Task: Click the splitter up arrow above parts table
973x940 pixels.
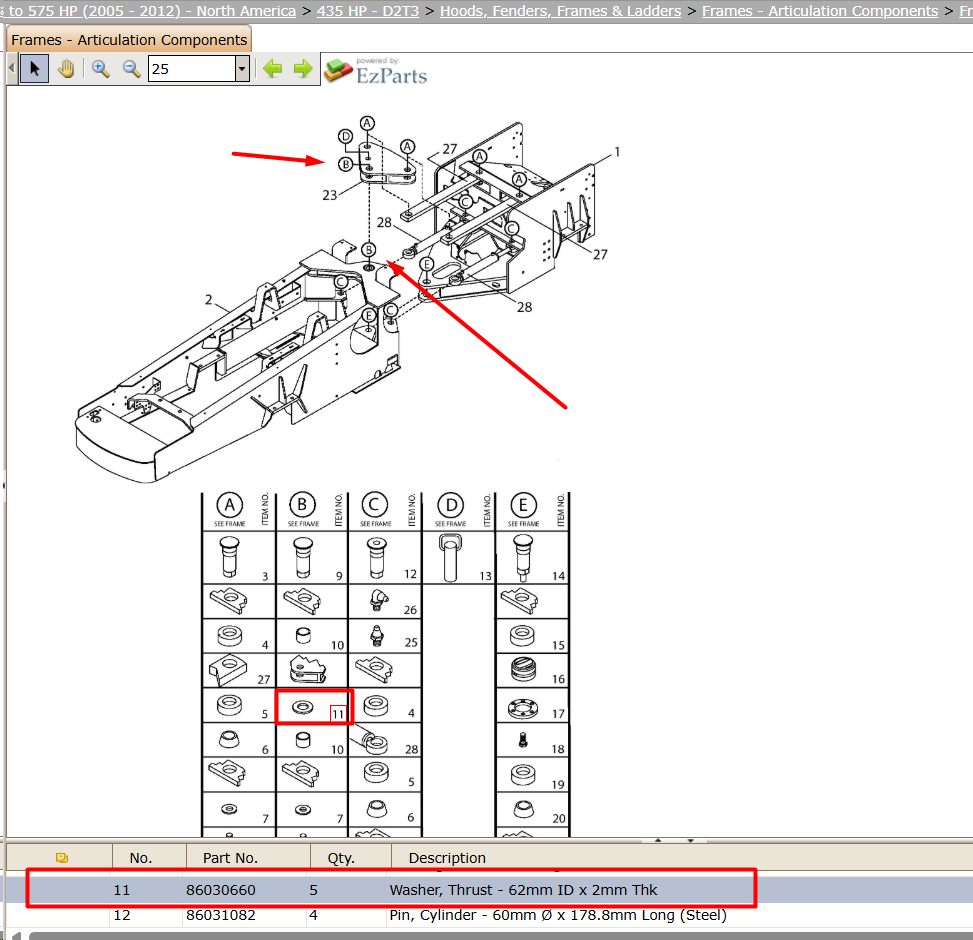Action: [x=658, y=840]
